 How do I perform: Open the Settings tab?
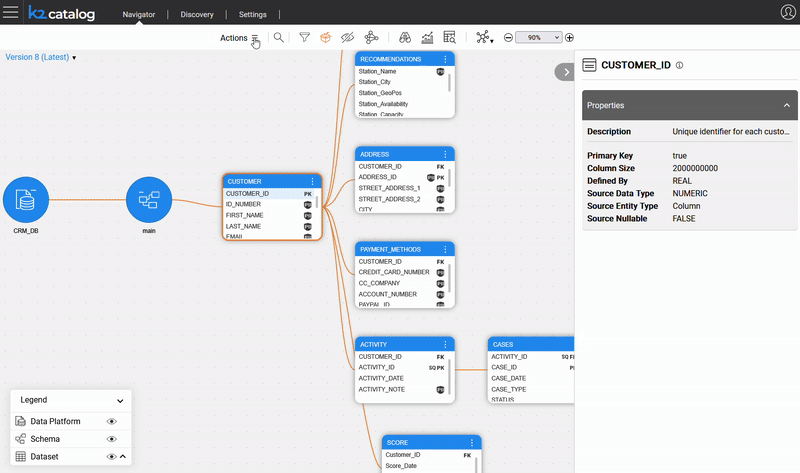[253, 15]
